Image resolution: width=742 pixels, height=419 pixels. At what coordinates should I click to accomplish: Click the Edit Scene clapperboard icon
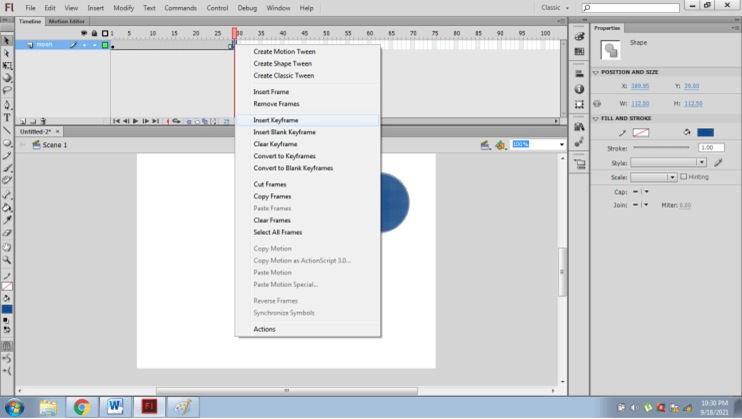click(485, 145)
